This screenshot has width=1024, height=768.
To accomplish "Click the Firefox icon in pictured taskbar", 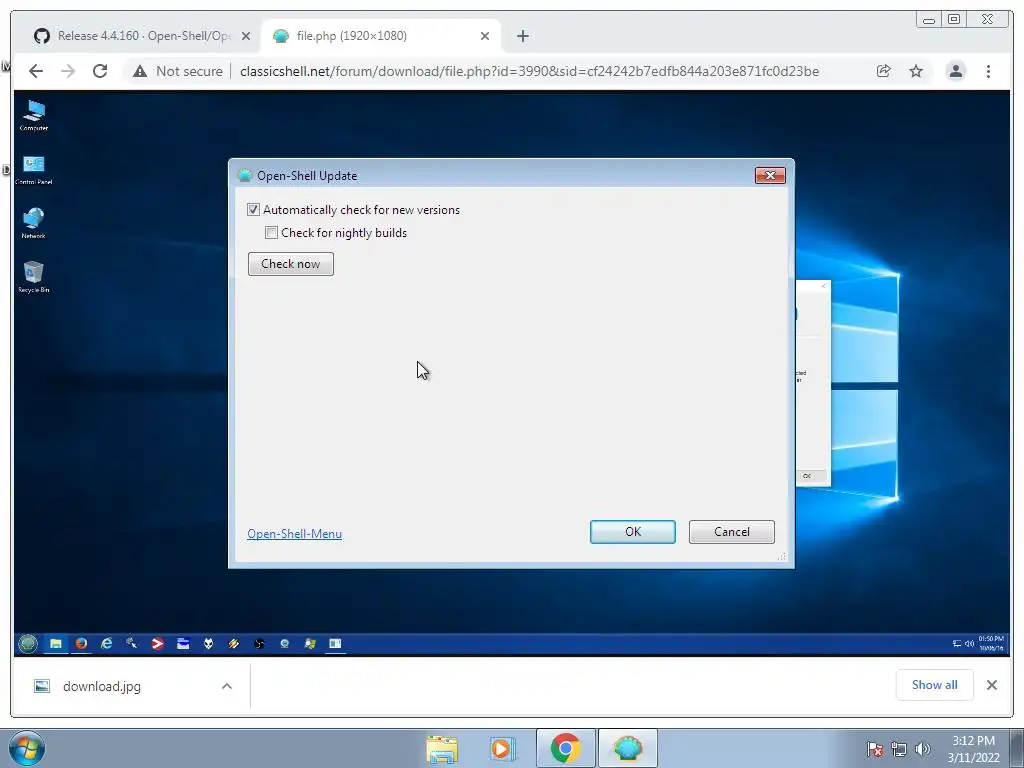I will 81,644.
